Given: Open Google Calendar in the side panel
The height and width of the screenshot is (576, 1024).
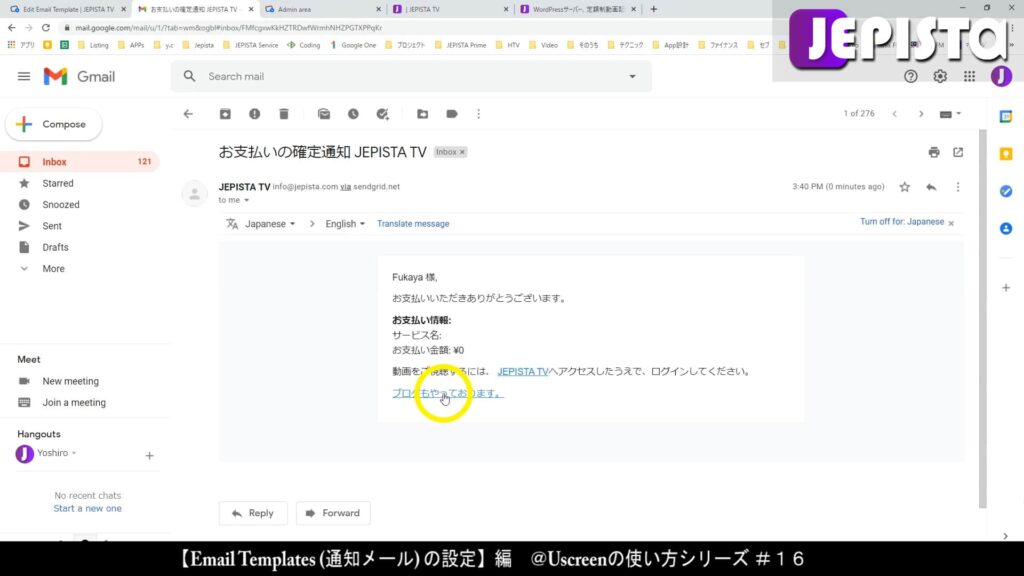Looking at the screenshot, I should coord(1006,116).
